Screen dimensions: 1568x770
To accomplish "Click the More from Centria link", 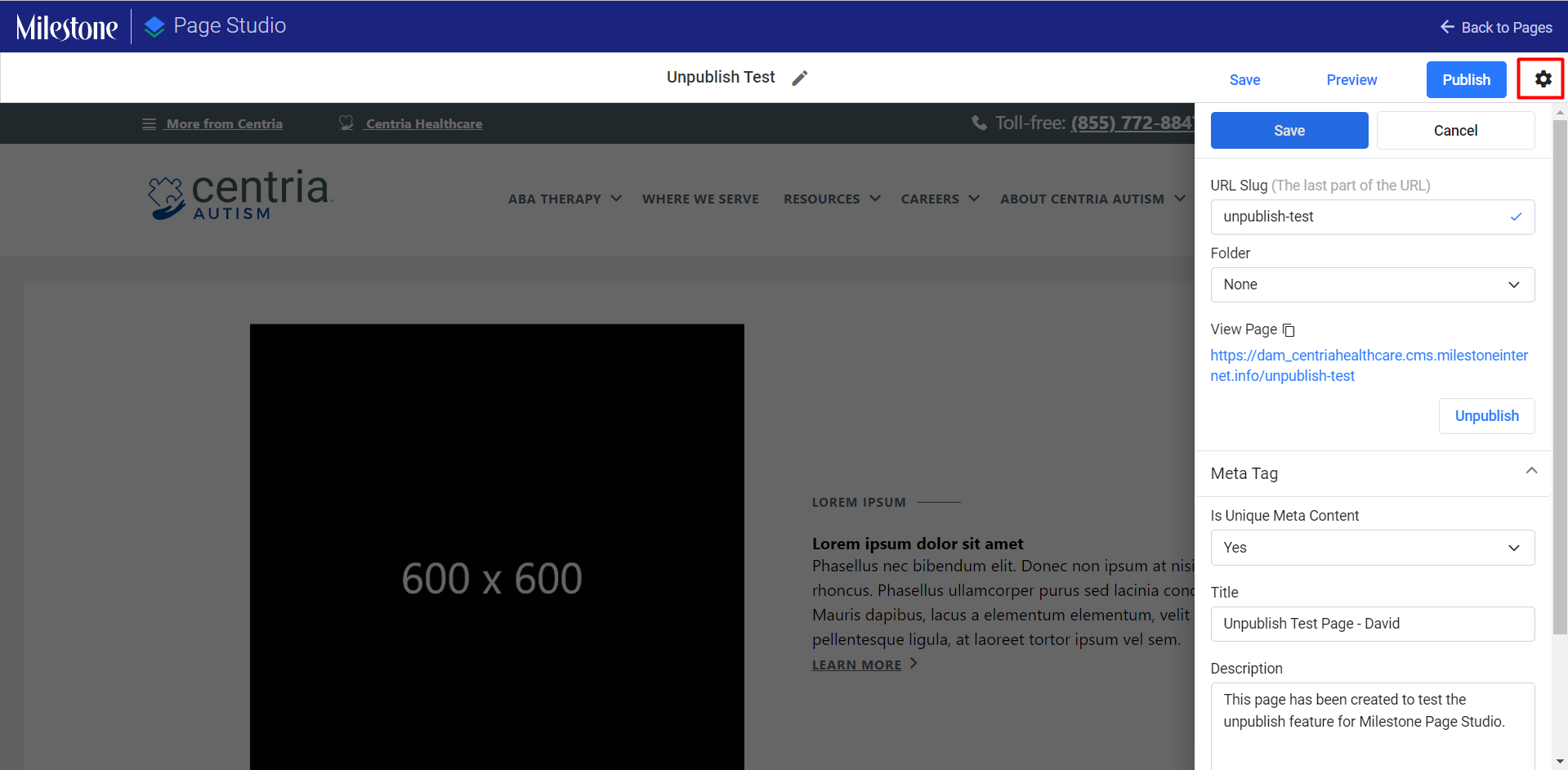I will point(225,124).
